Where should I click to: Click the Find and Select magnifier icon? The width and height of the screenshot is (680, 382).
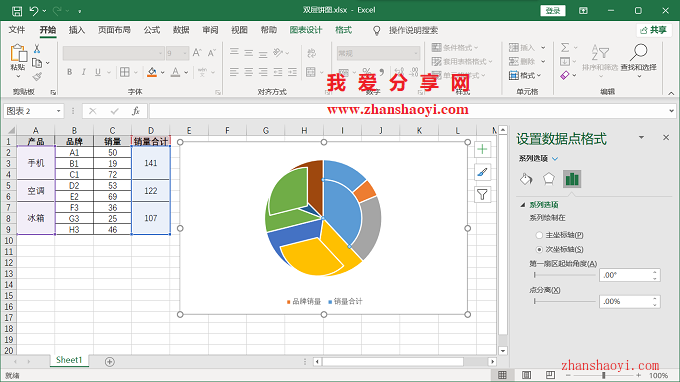[x=638, y=52]
